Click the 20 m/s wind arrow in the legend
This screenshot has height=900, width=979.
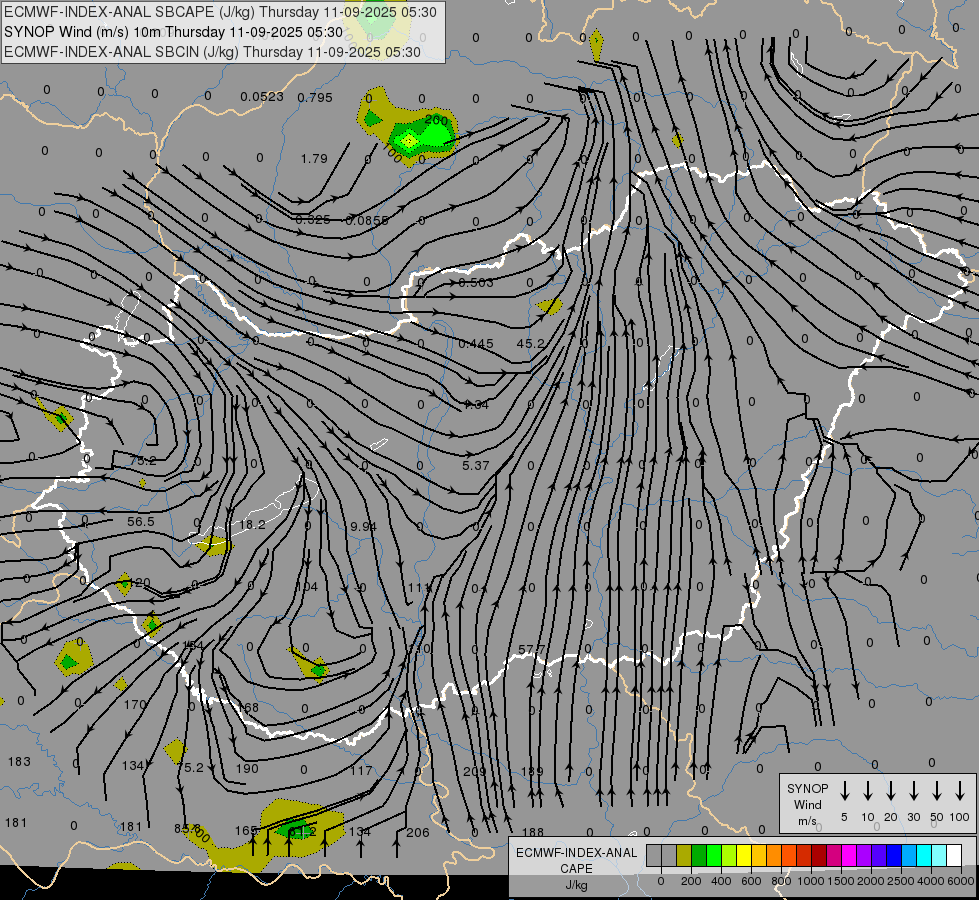(x=890, y=791)
